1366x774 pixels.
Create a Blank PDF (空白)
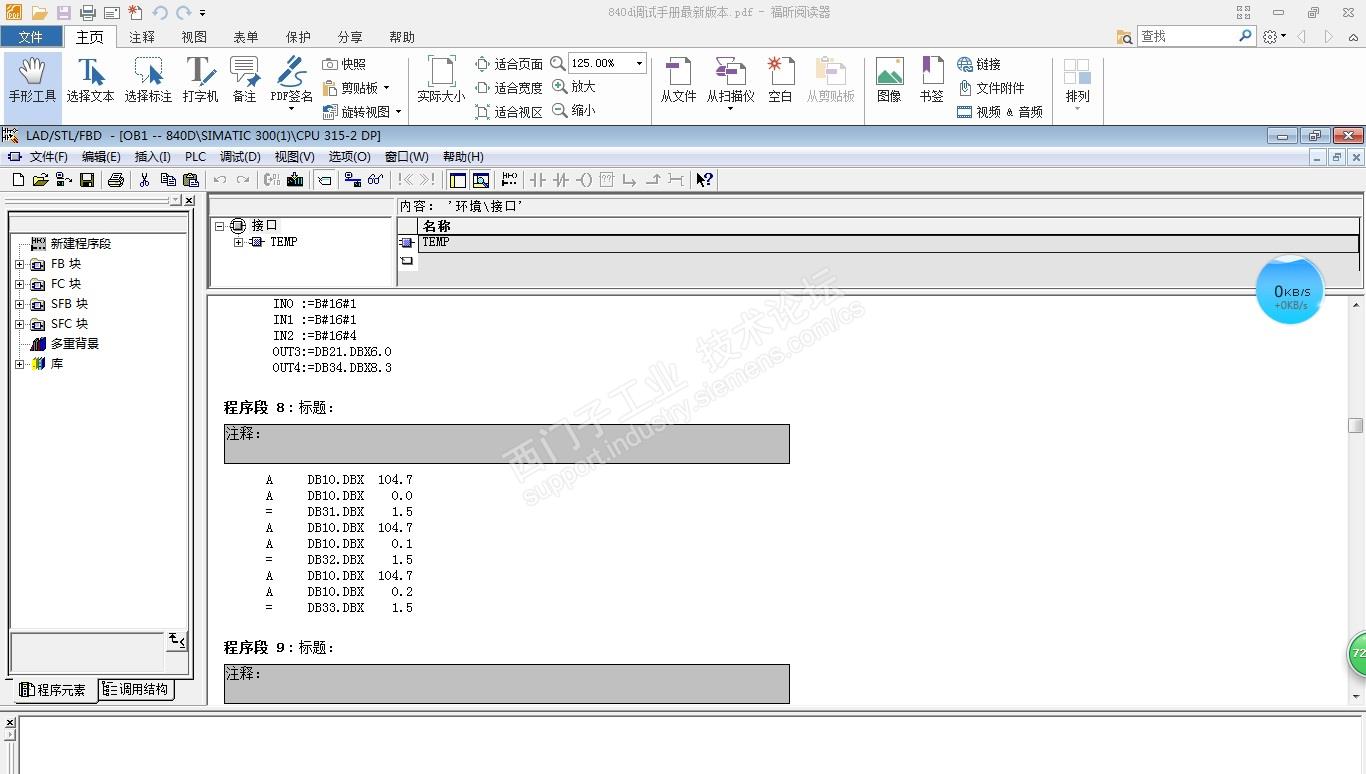780,80
